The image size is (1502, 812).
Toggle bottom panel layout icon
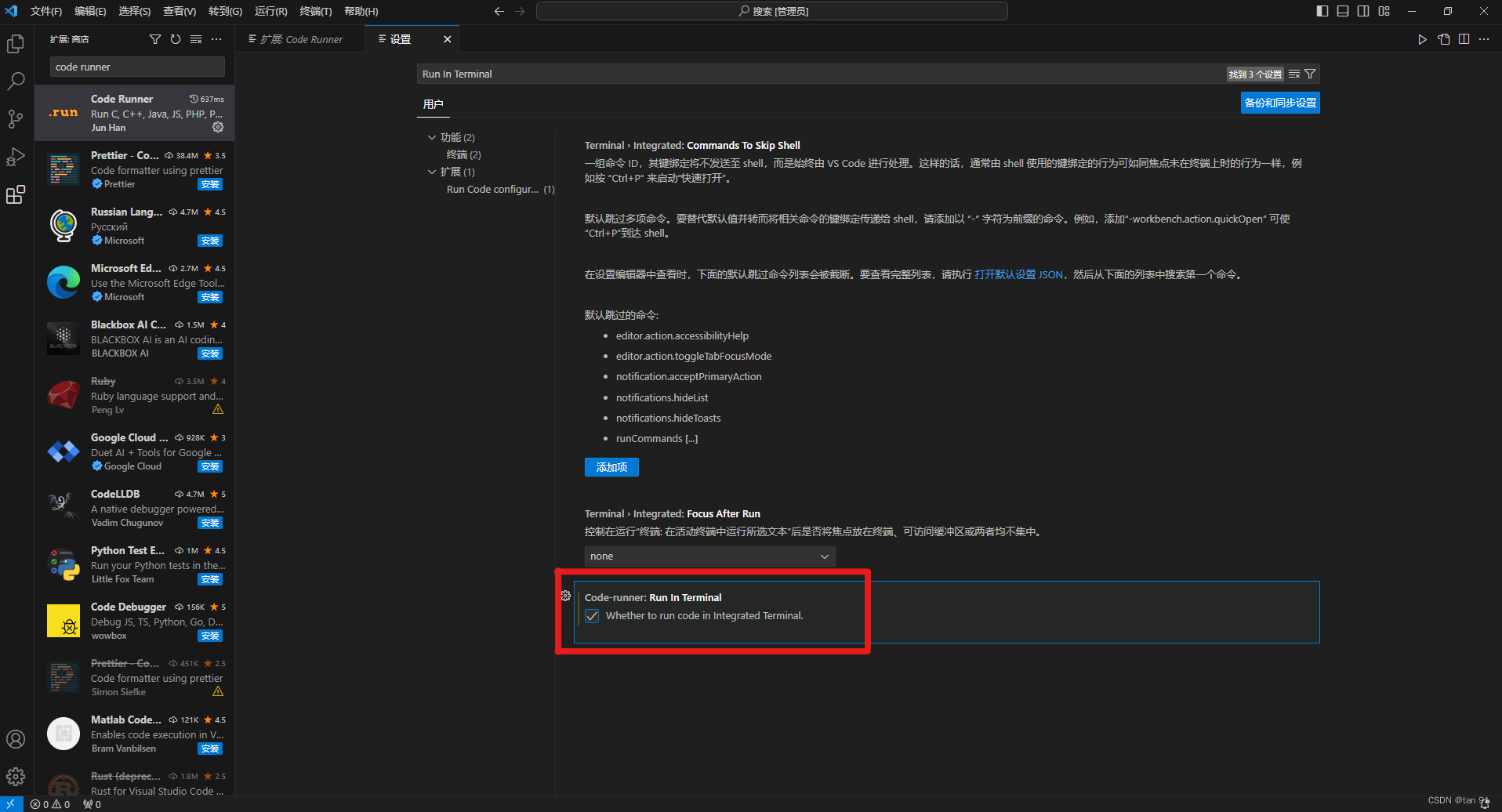[1343, 11]
